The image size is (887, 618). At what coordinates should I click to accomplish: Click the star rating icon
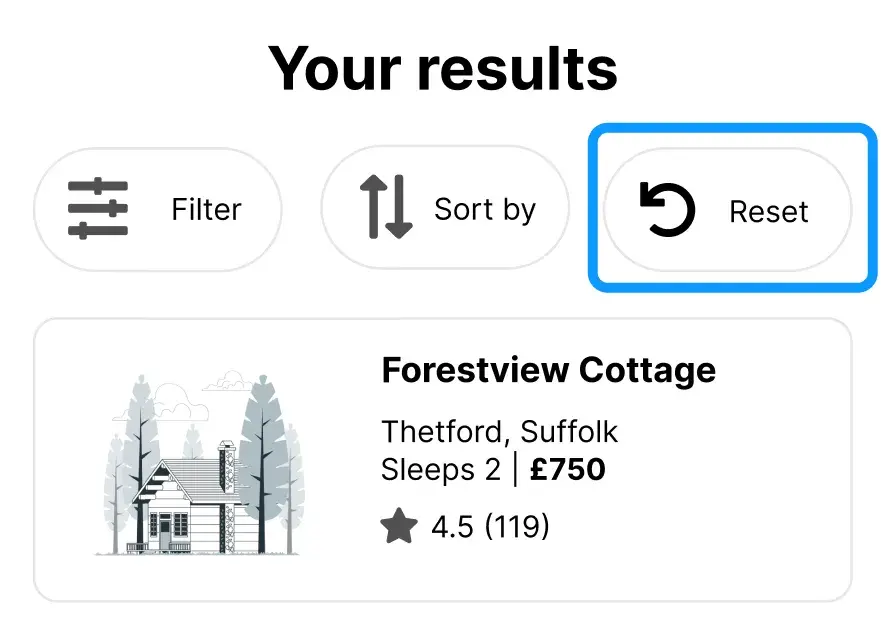click(398, 526)
